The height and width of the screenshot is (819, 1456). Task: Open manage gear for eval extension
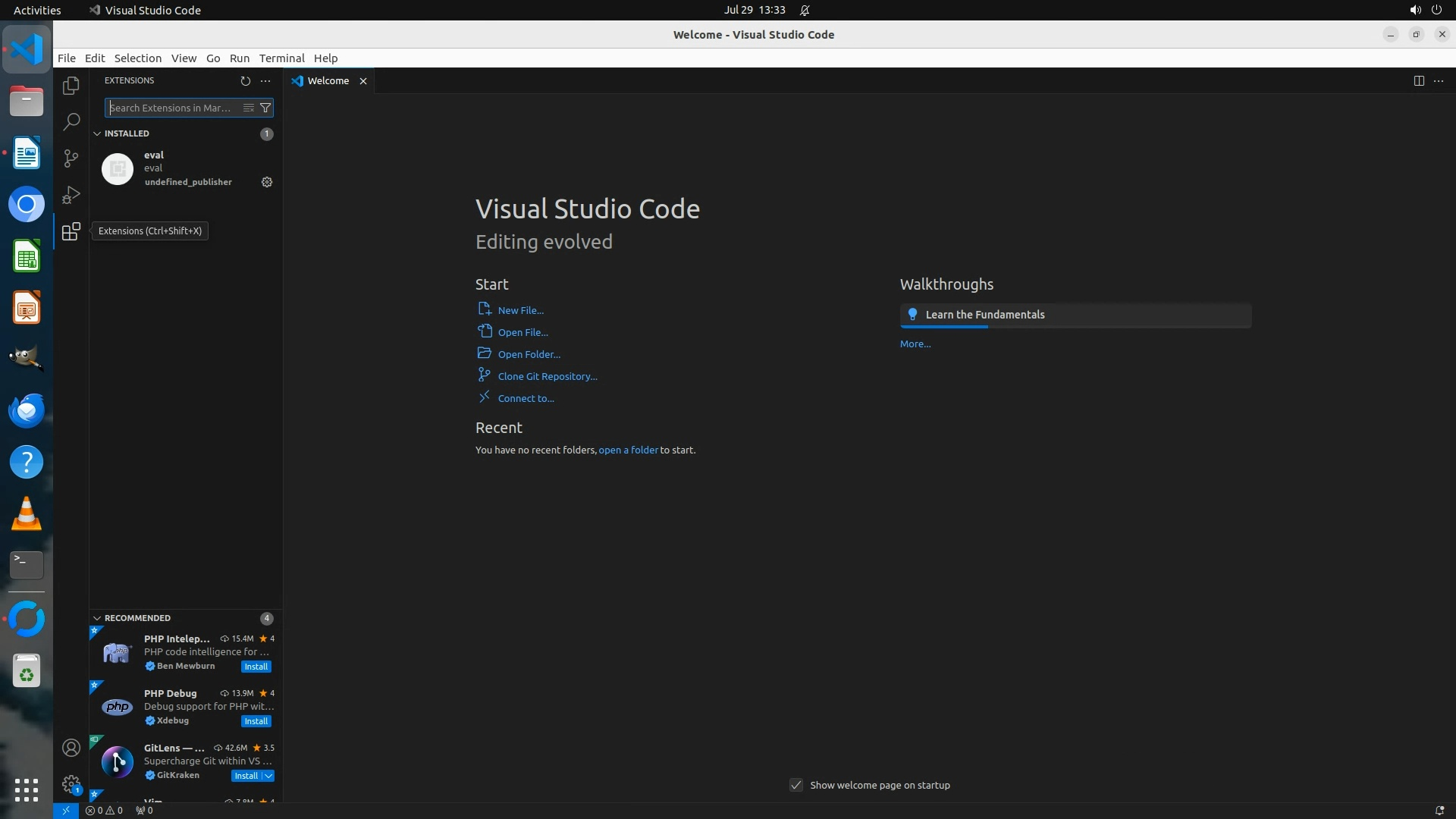tap(267, 182)
